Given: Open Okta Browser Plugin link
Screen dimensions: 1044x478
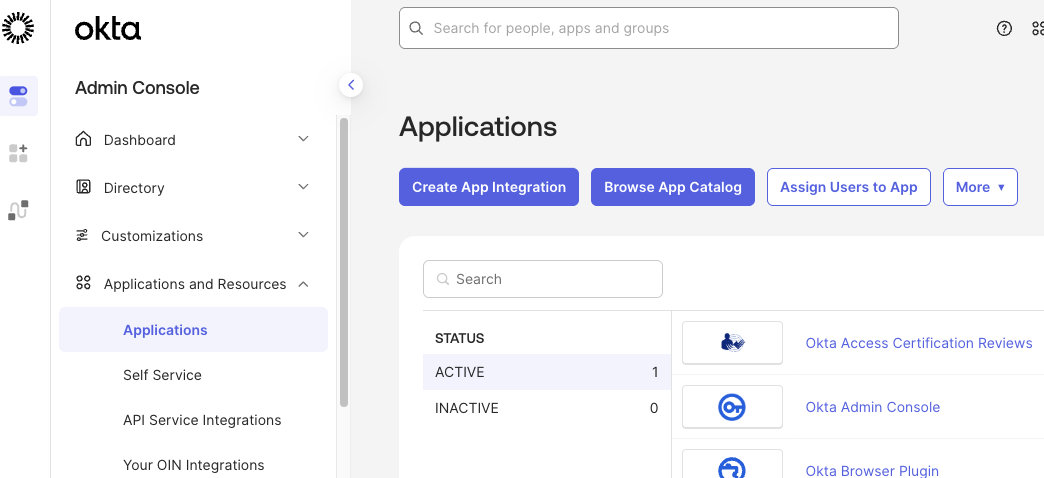Looking at the screenshot, I should pos(872,470).
